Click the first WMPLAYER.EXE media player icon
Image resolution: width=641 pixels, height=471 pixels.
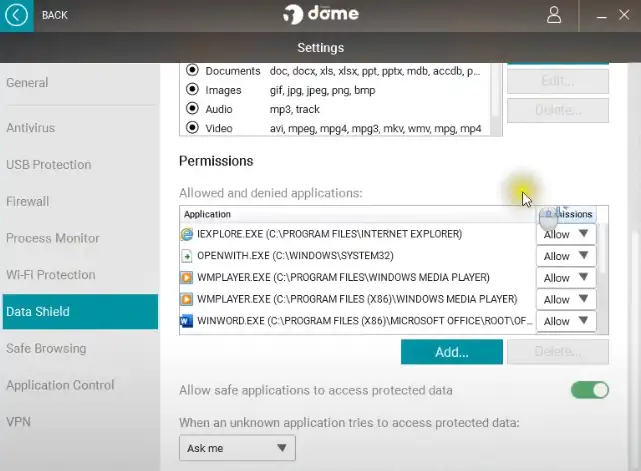tap(186, 277)
